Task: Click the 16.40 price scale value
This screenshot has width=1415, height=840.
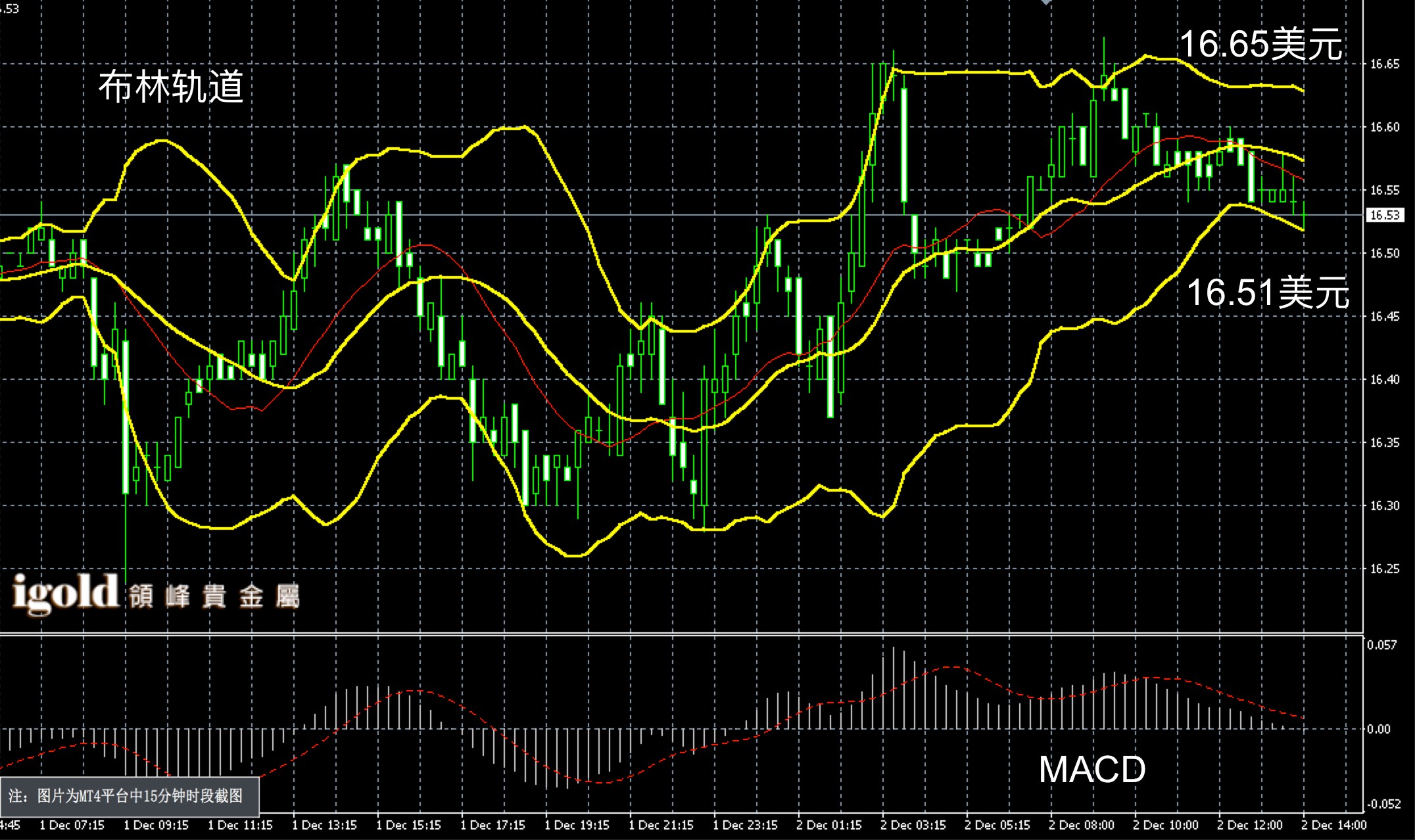Action: [x=1385, y=379]
